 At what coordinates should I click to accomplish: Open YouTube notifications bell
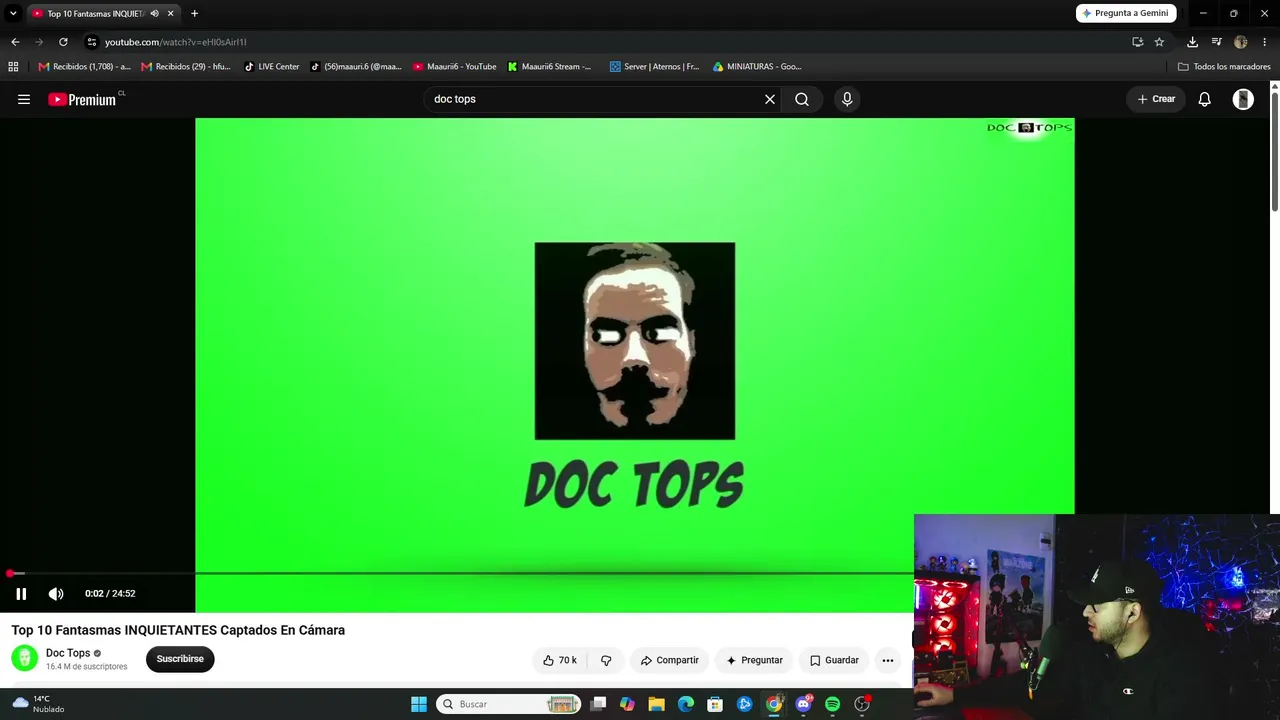tap(1205, 99)
